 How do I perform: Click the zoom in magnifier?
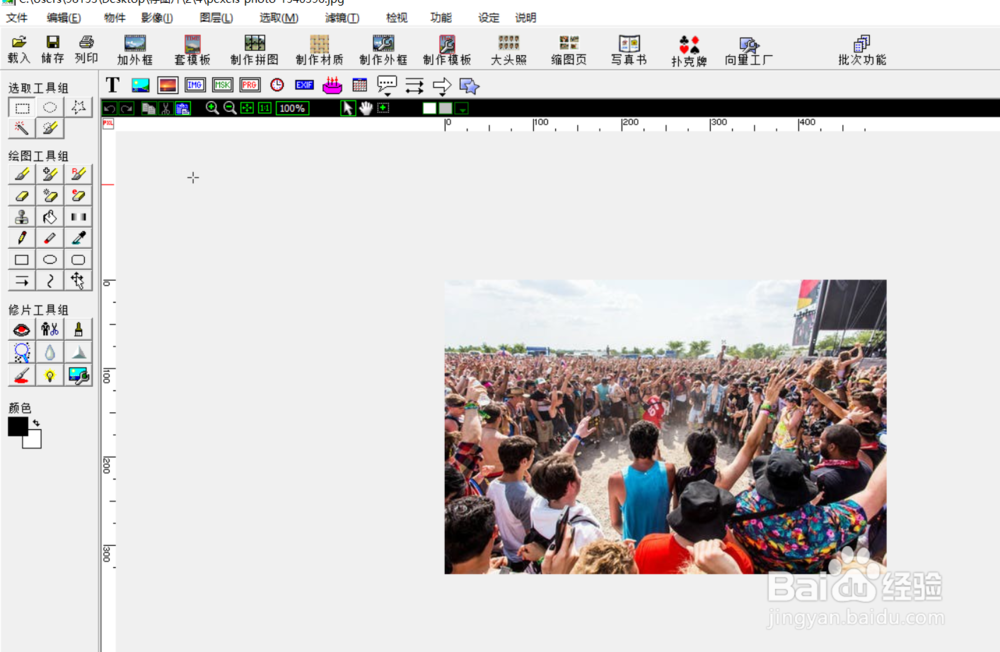212,108
